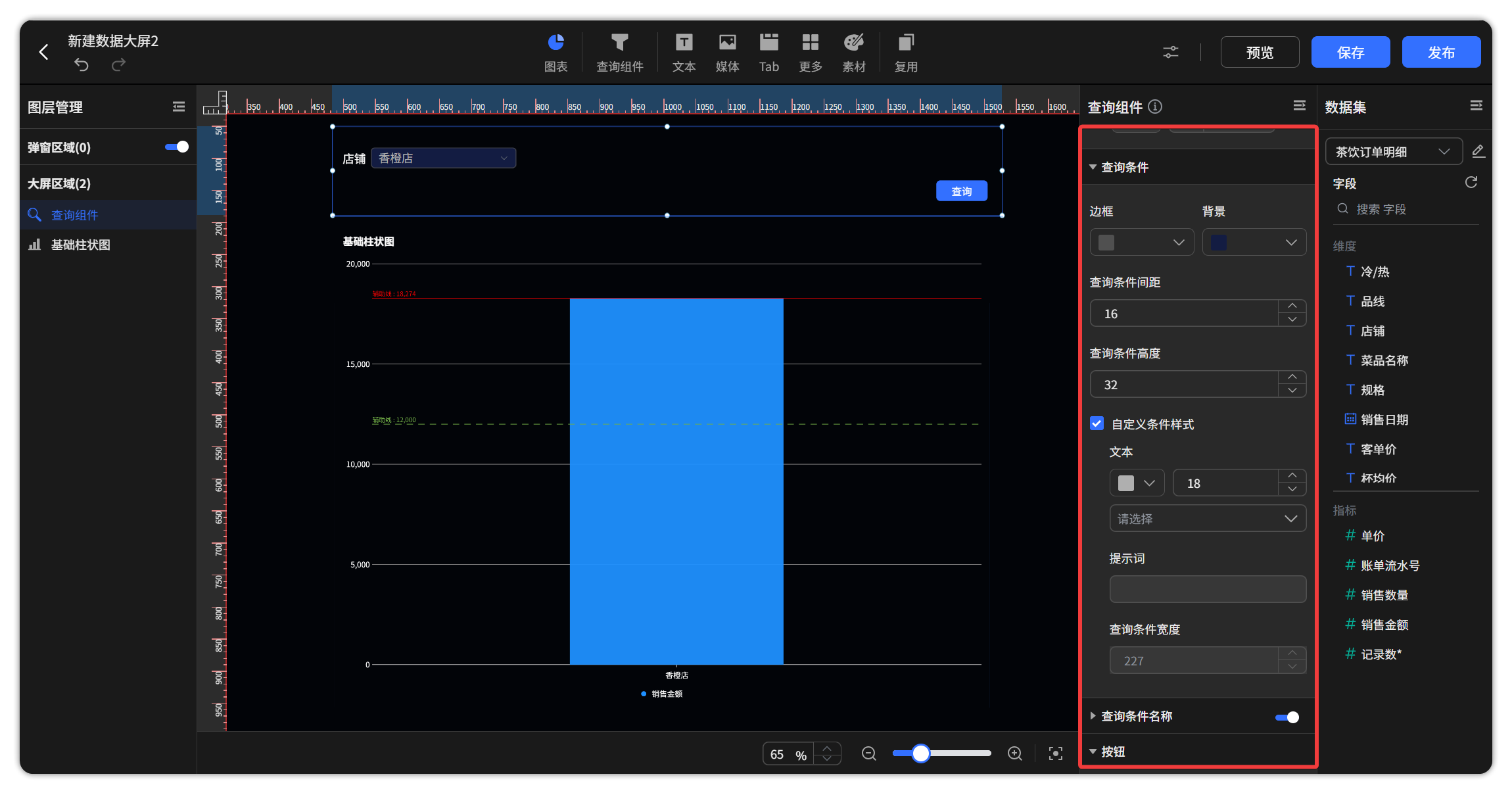This screenshot has width=1512, height=787.
Task: Fit canvas to screen icon
Action: point(1056,753)
